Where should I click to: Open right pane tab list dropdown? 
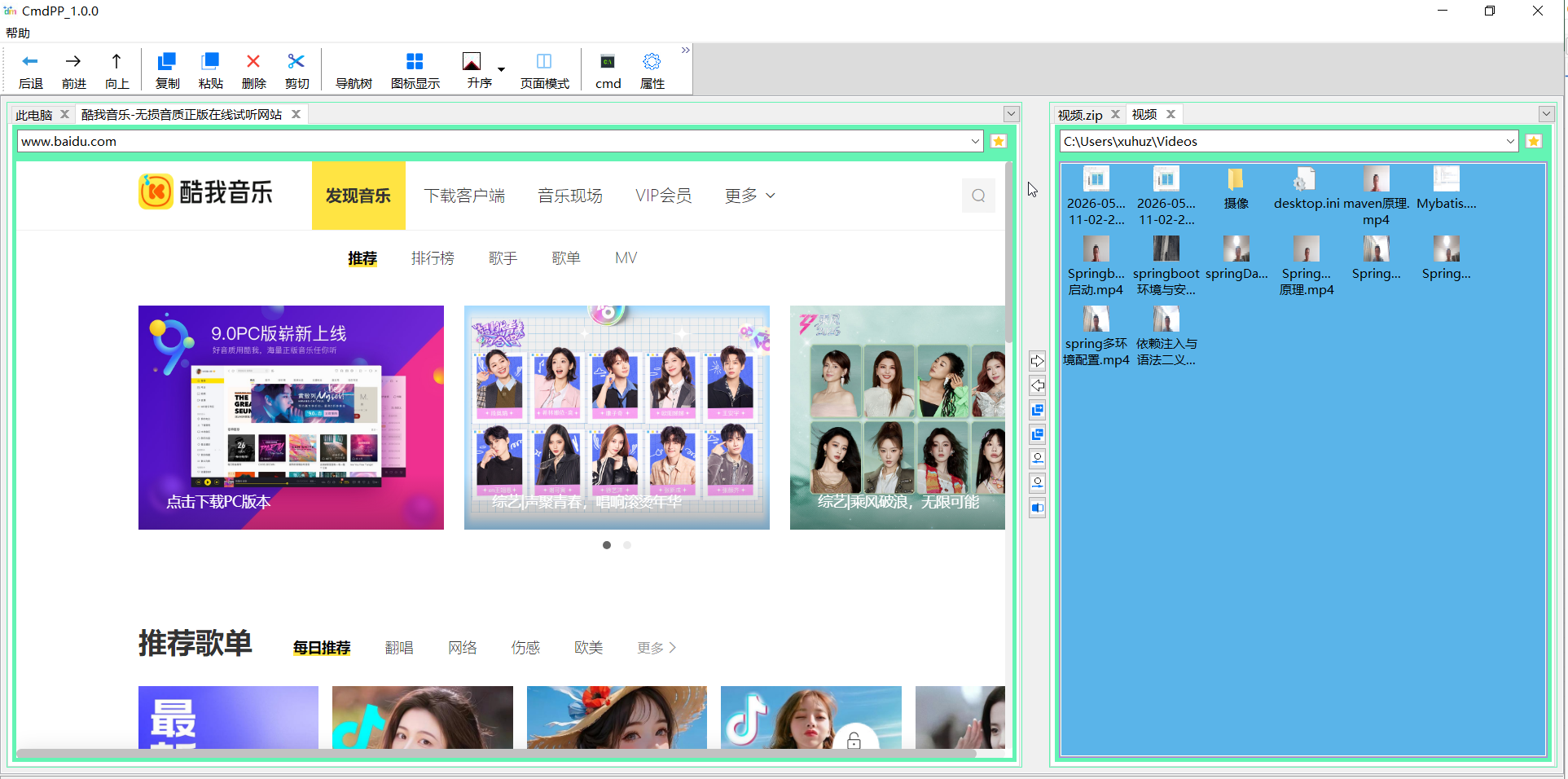click(x=1546, y=114)
